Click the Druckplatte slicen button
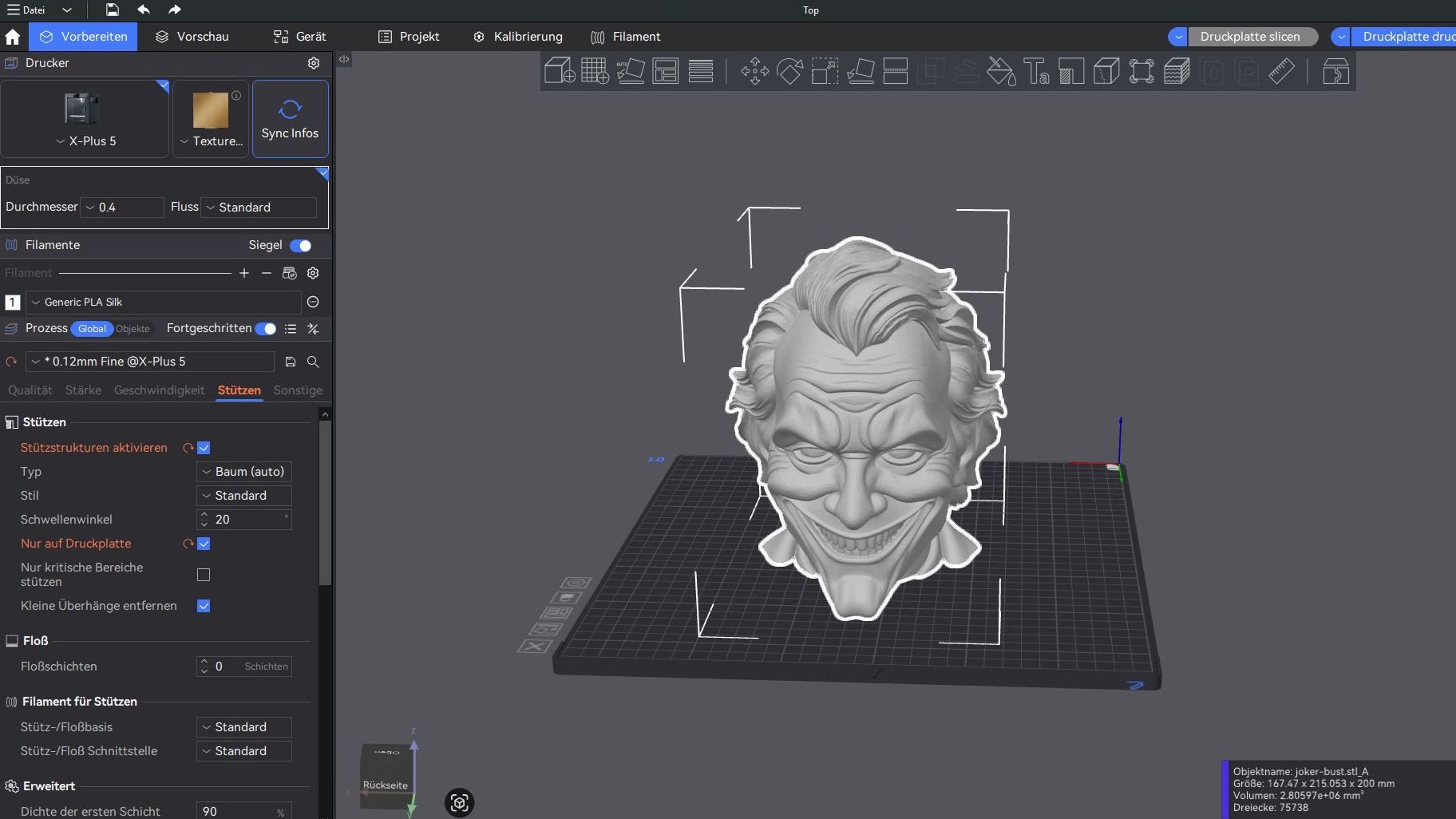The height and width of the screenshot is (819, 1456). tap(1249, 37)
